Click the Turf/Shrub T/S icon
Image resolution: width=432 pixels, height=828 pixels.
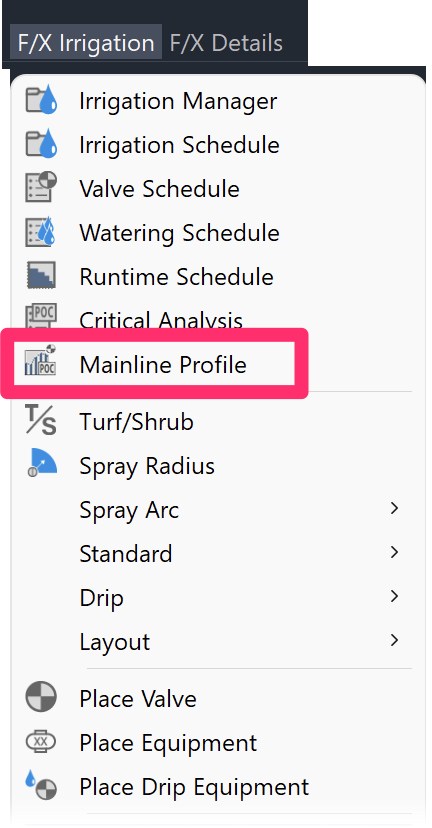point(41,421)
